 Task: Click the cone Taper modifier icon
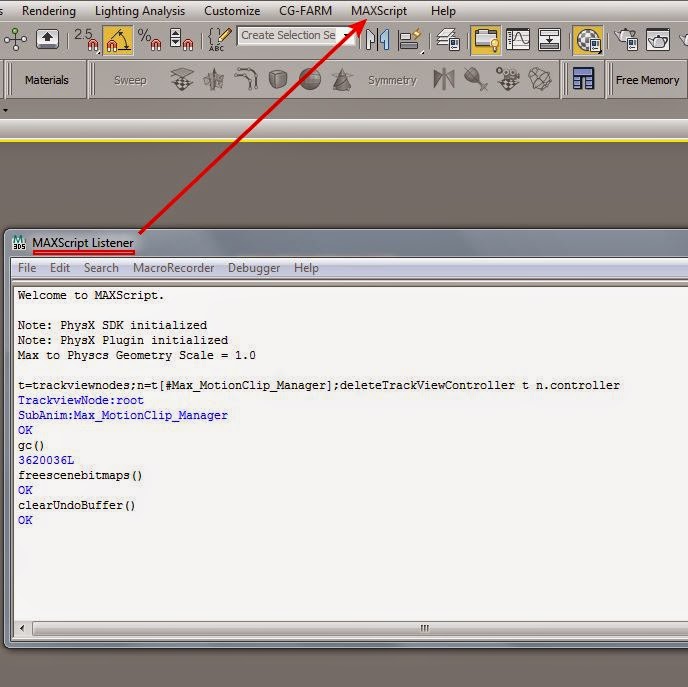342,79
